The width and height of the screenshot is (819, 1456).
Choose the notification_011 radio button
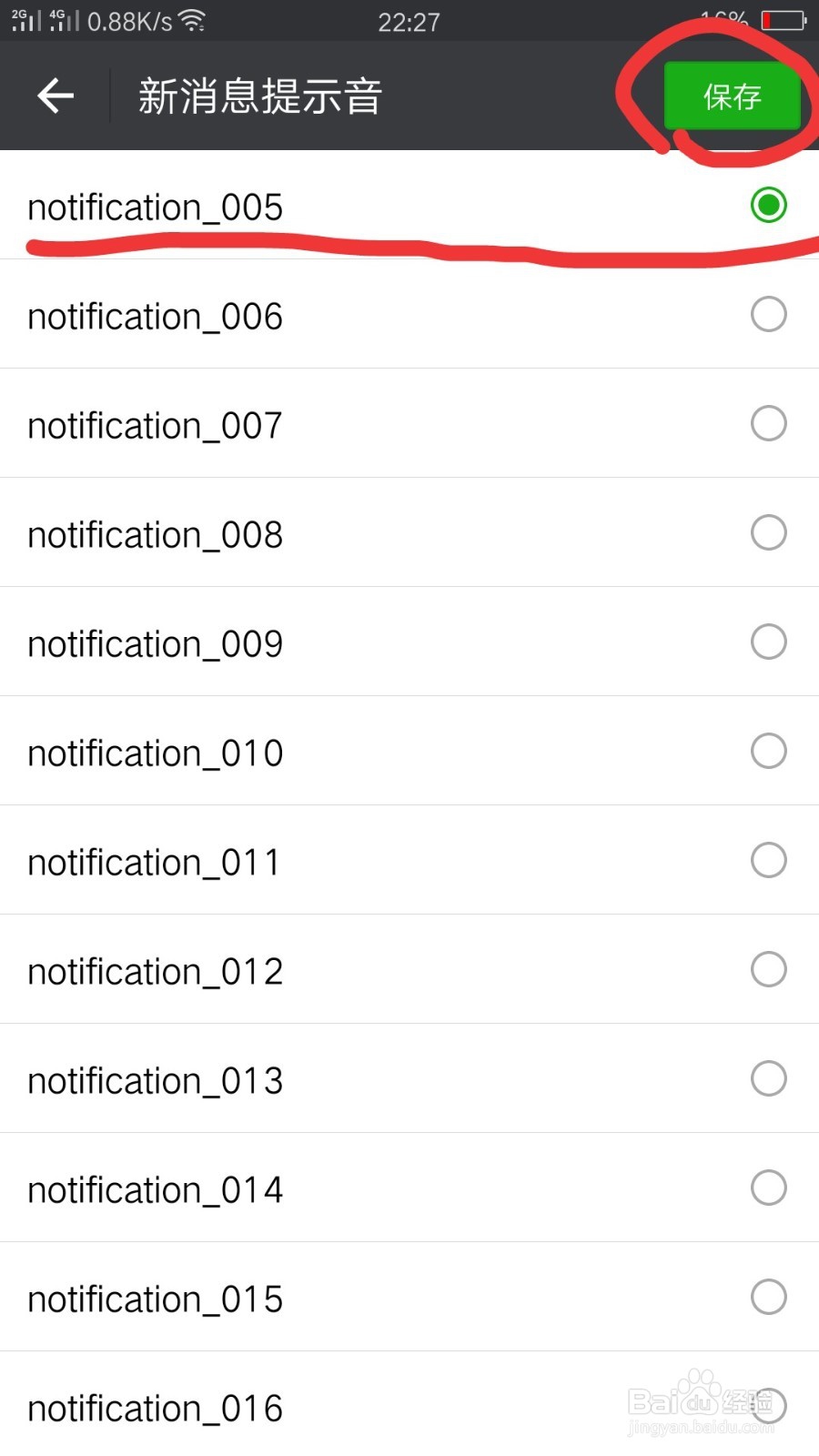pyautogui.click(x=769, y=860)
